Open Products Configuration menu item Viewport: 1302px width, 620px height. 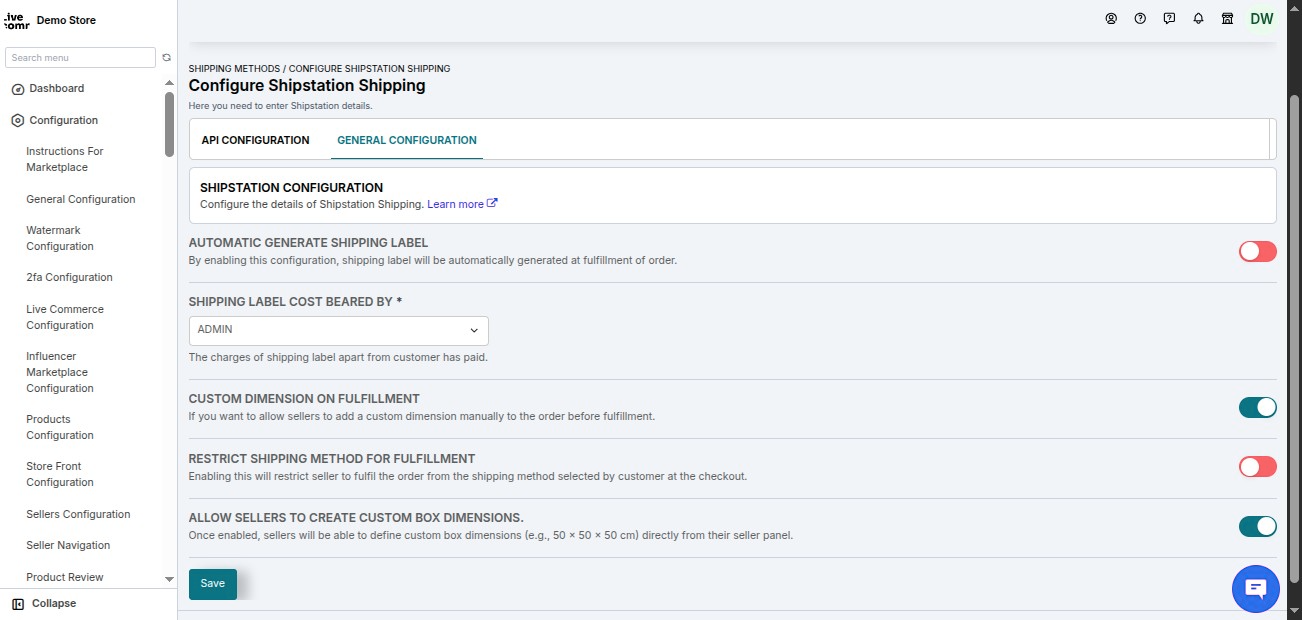[60, 428]
